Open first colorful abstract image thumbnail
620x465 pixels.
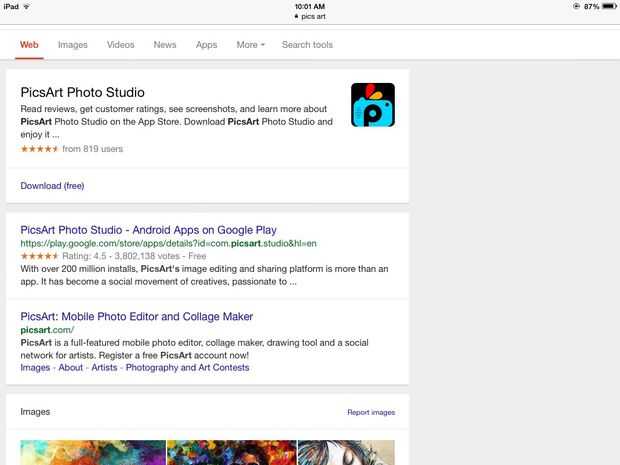click(93, 453)
